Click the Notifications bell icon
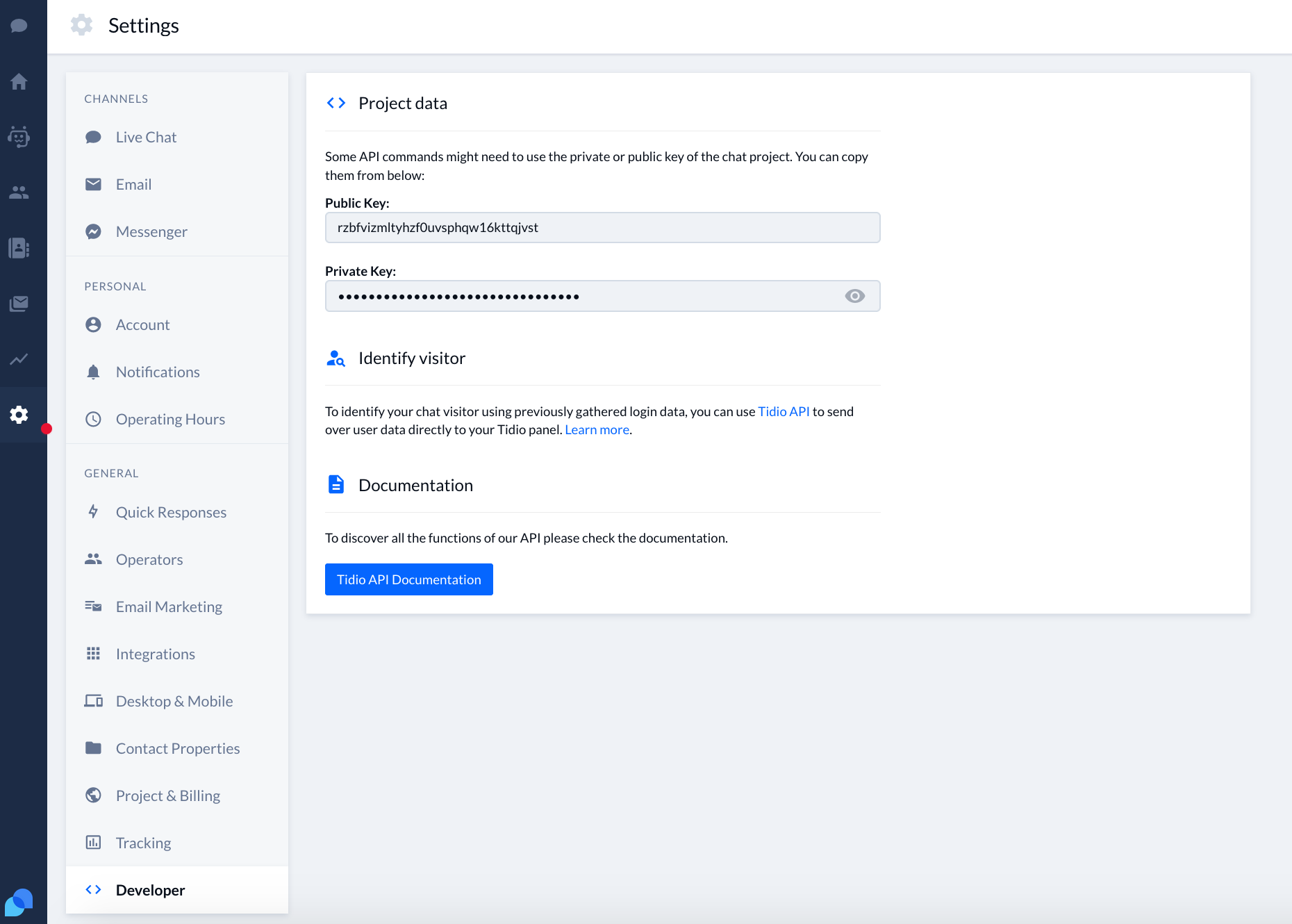 tap(93, 372)
